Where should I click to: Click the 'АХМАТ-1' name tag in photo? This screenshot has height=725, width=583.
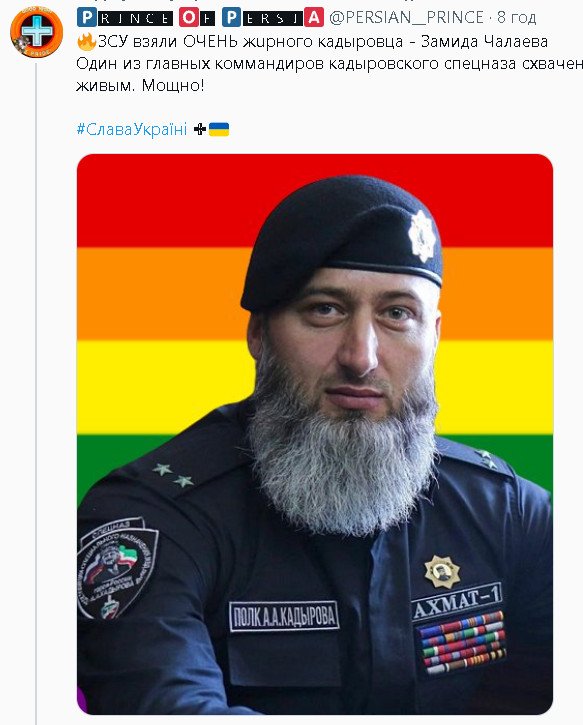tap(457, 602)
